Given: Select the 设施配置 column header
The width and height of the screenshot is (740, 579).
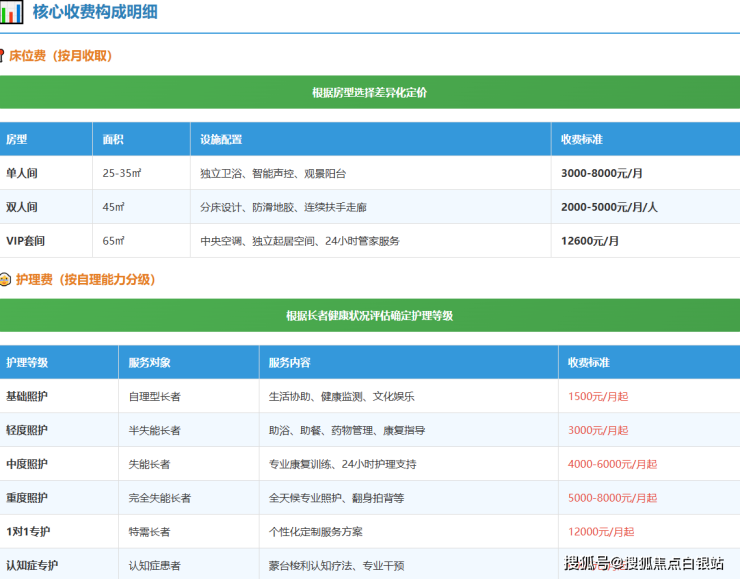Looking at the screenshot, I should (x=221, y=139).
